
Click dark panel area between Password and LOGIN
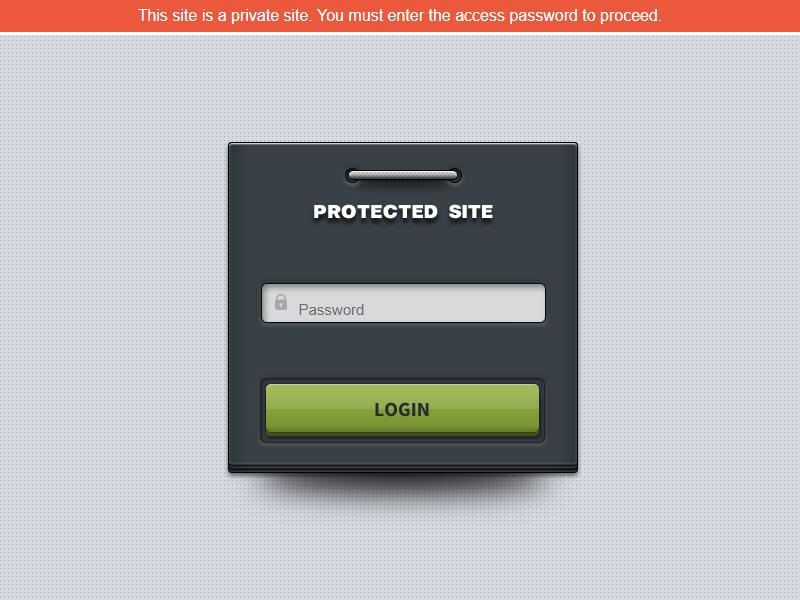[x=403, y=350]
